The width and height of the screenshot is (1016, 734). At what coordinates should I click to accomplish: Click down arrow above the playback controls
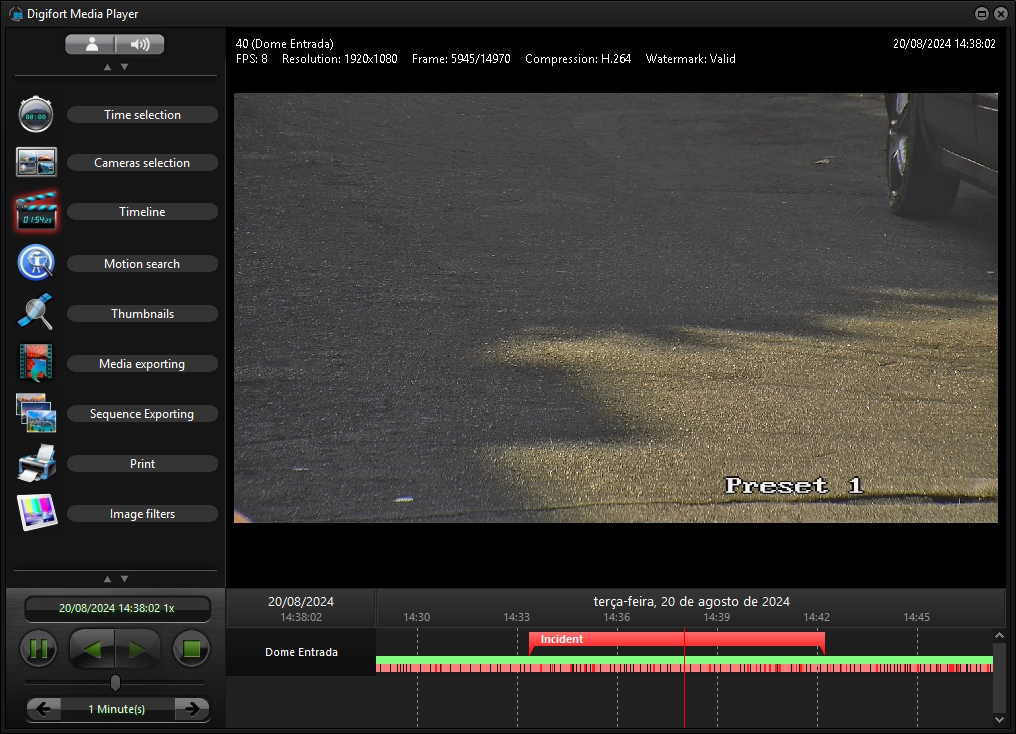[x=124, y=579]
